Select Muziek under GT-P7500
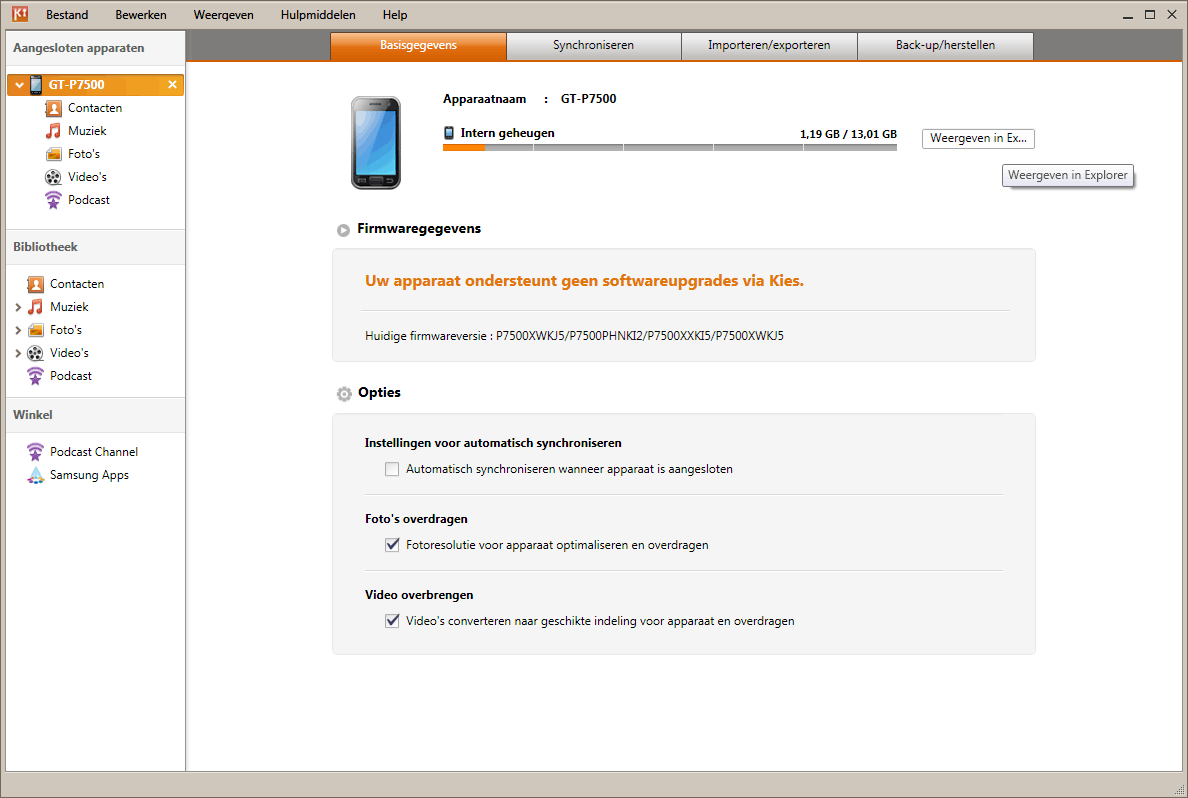Screen dimensions: 1188x798 pos(87,131)
